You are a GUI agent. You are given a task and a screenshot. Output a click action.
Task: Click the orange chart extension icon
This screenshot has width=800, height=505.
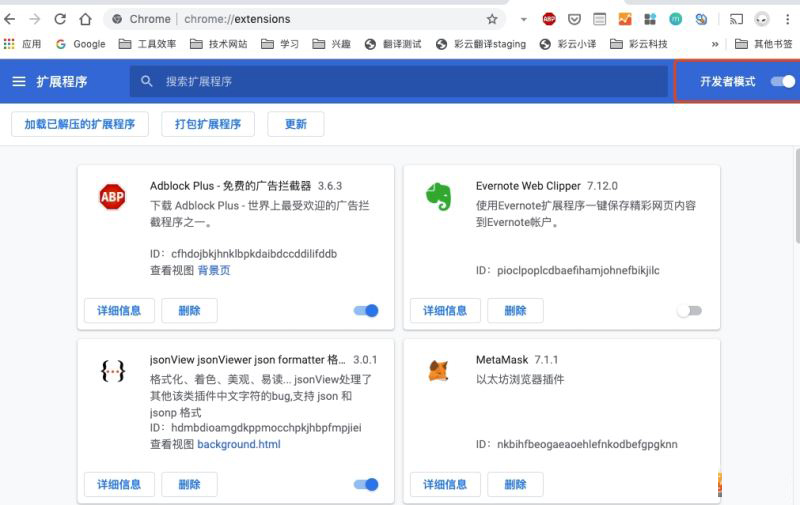625,19
